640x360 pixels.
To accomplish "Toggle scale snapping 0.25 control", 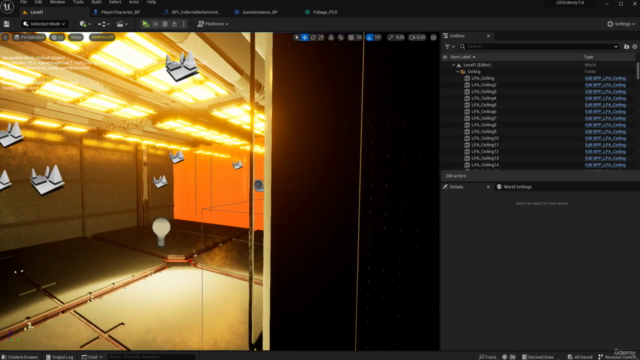I will pyautogui.click(x=396, y=38).
